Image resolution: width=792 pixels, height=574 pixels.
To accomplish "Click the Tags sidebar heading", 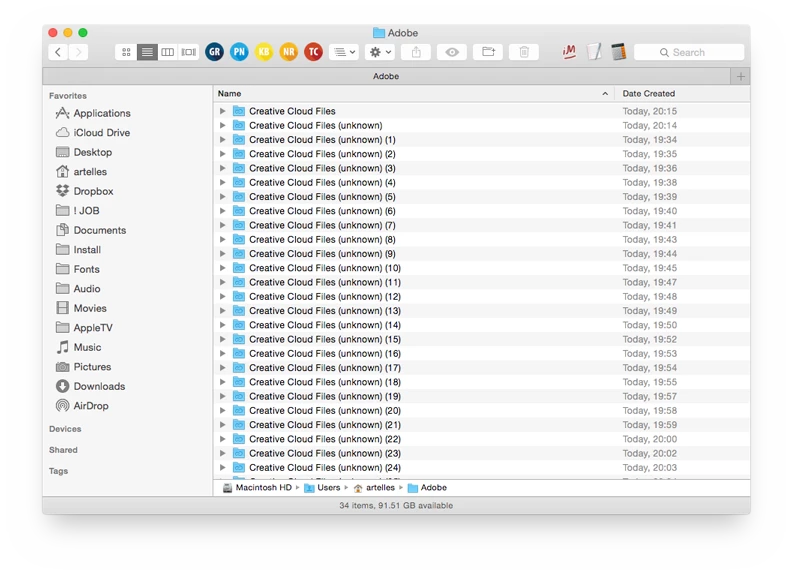I will 59,471.
